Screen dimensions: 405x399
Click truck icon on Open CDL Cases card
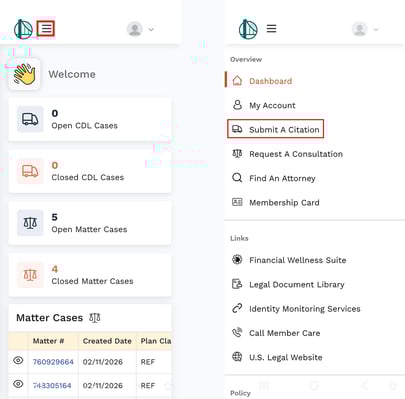pos(30,119)
